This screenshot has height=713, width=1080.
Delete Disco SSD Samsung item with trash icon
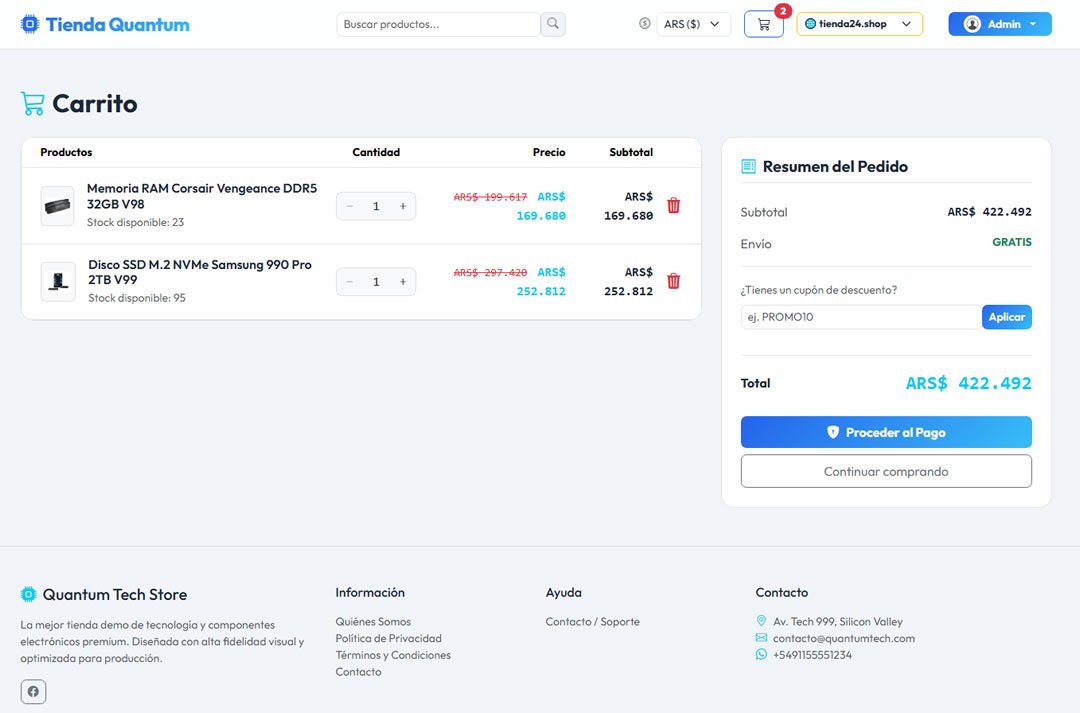674,281
